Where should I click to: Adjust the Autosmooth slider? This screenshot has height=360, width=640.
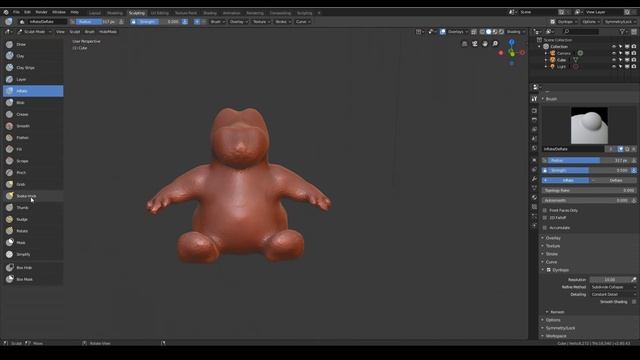point(586,200)
